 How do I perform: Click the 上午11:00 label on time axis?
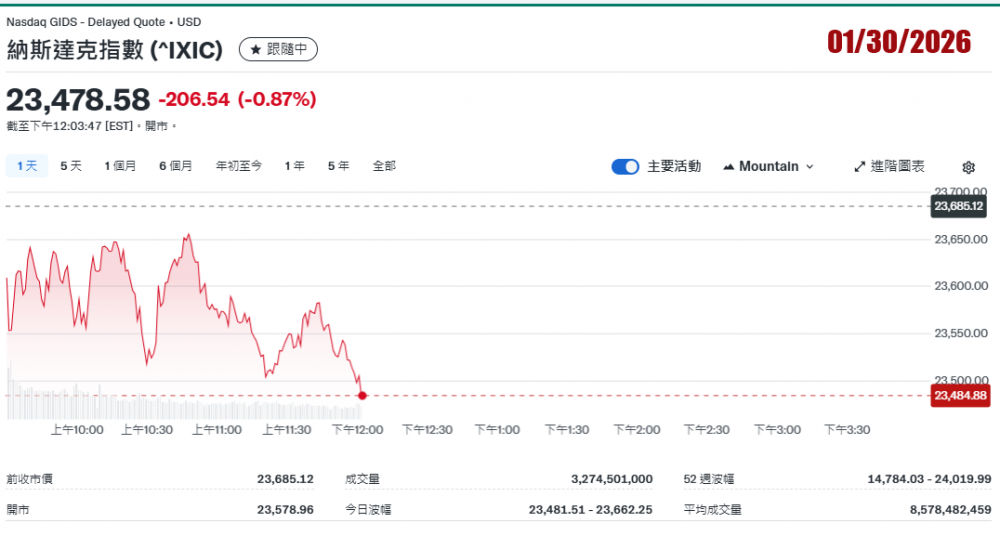point(217,430)
